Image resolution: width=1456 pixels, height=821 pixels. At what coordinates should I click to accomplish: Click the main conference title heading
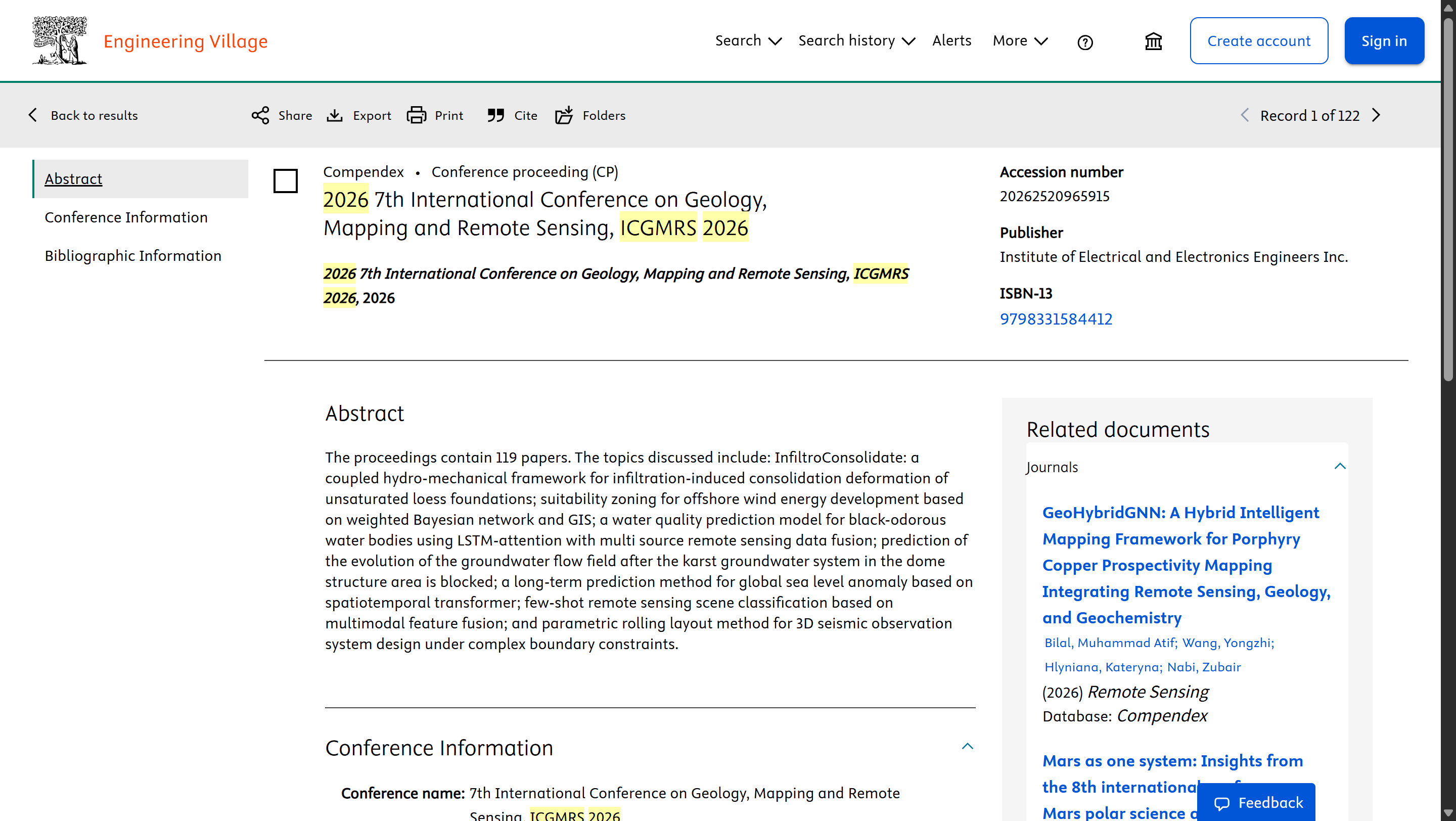pyautogui.click(x=545, y=213)
